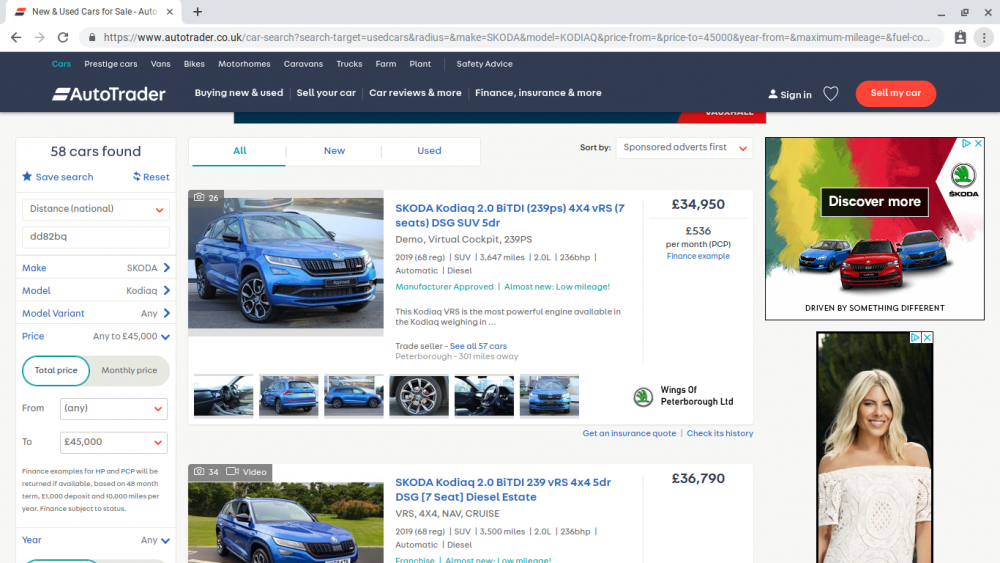Open Sort by dropdown
This screenshot has height=563, width=1000.
[684, 148]
